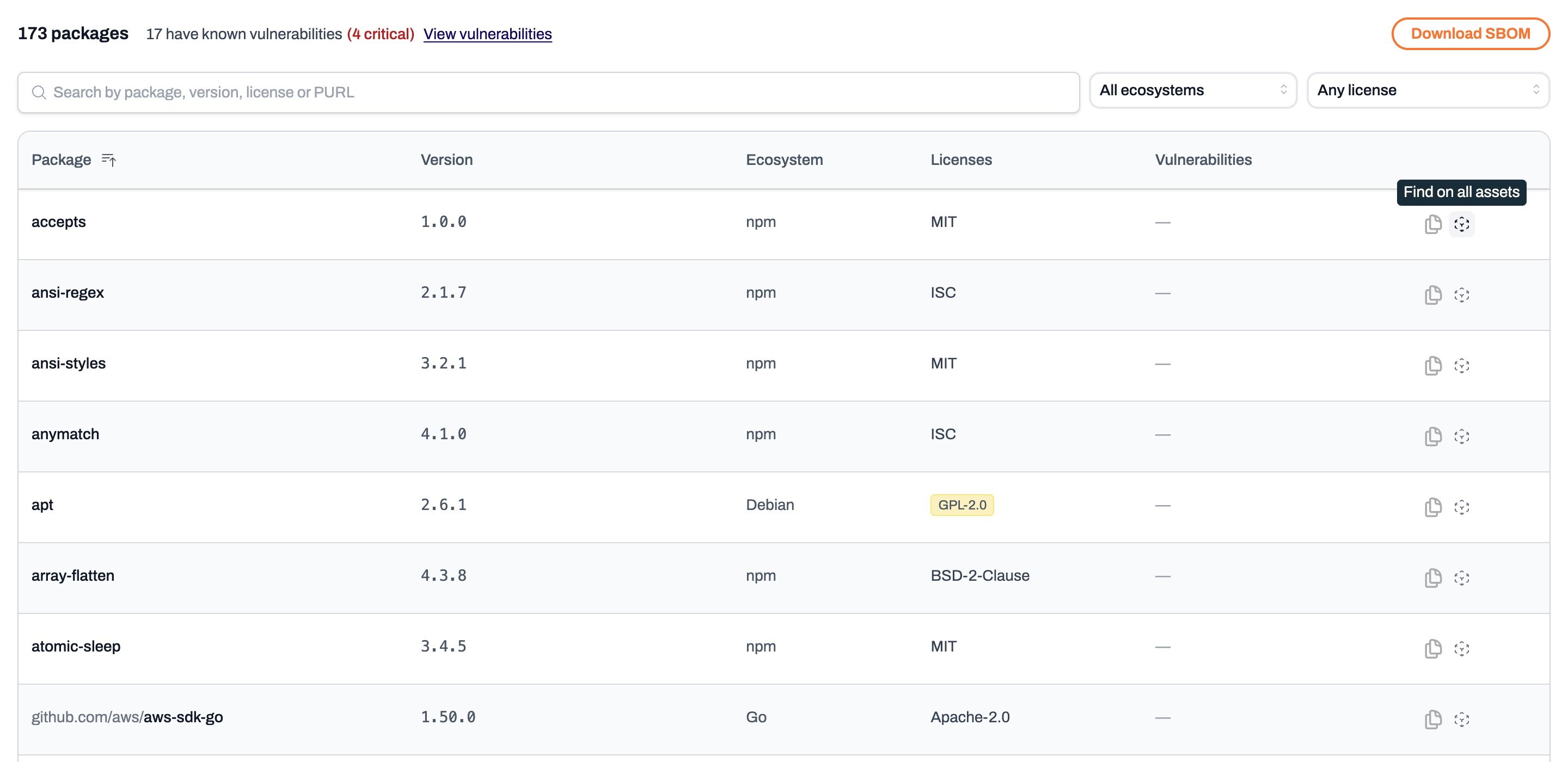Find array-flatten on all assets
The image size is (1568, 762).
[1461, 577]
